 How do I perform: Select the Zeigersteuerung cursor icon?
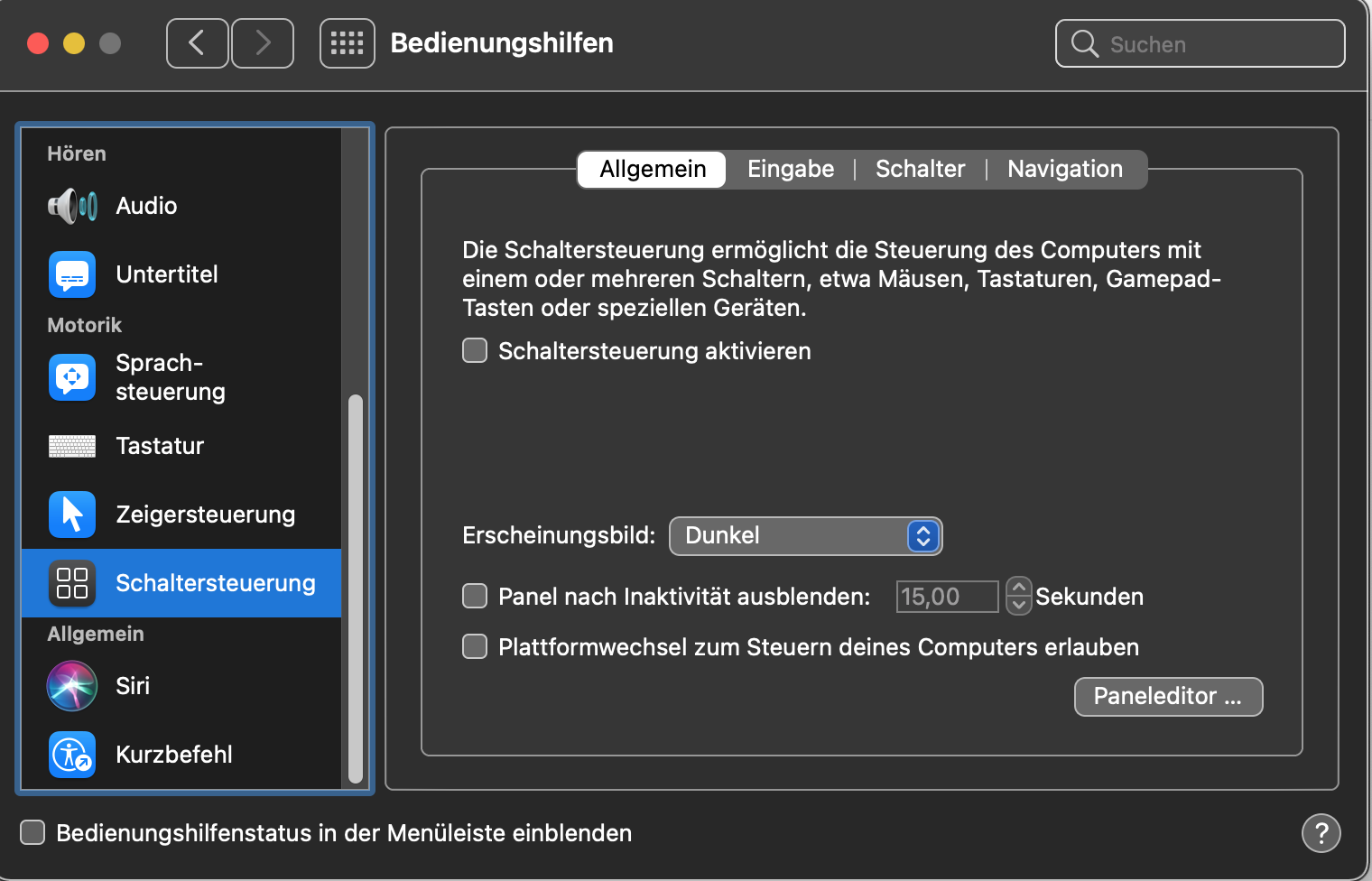[x=72, y=515]
